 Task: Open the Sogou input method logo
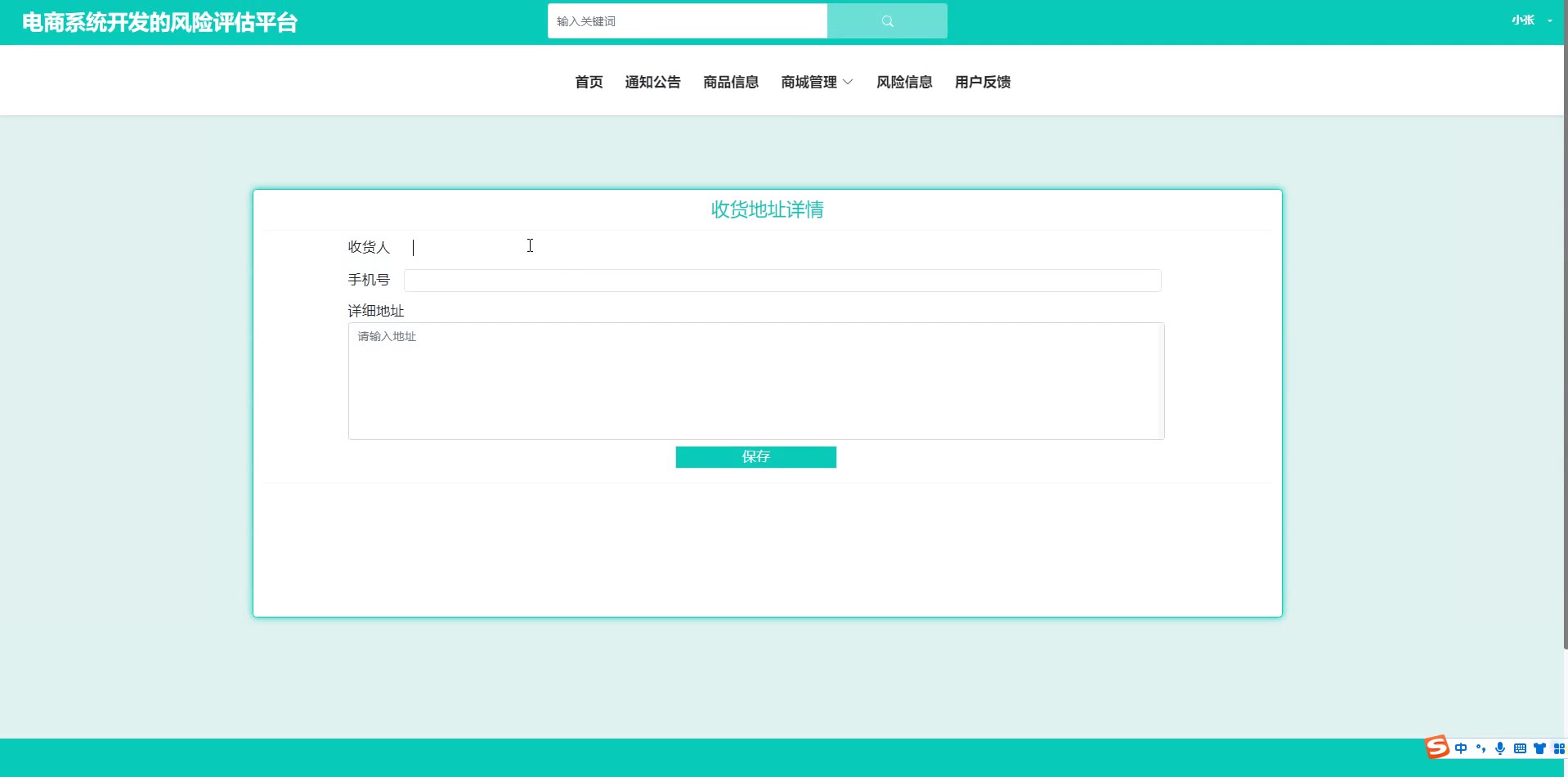click(x=1436, y=748)
